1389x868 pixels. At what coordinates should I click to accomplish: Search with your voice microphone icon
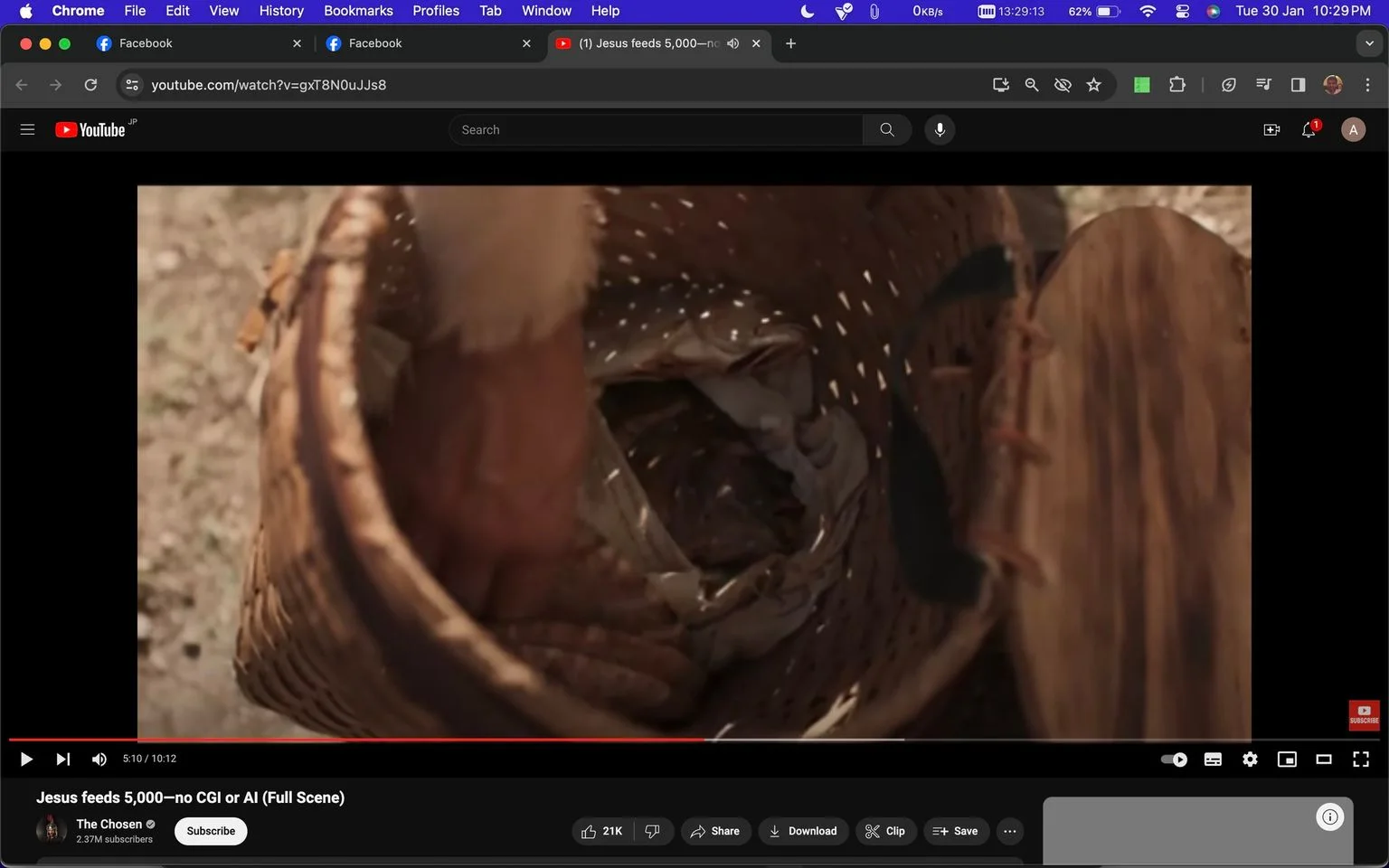[940, 130]
